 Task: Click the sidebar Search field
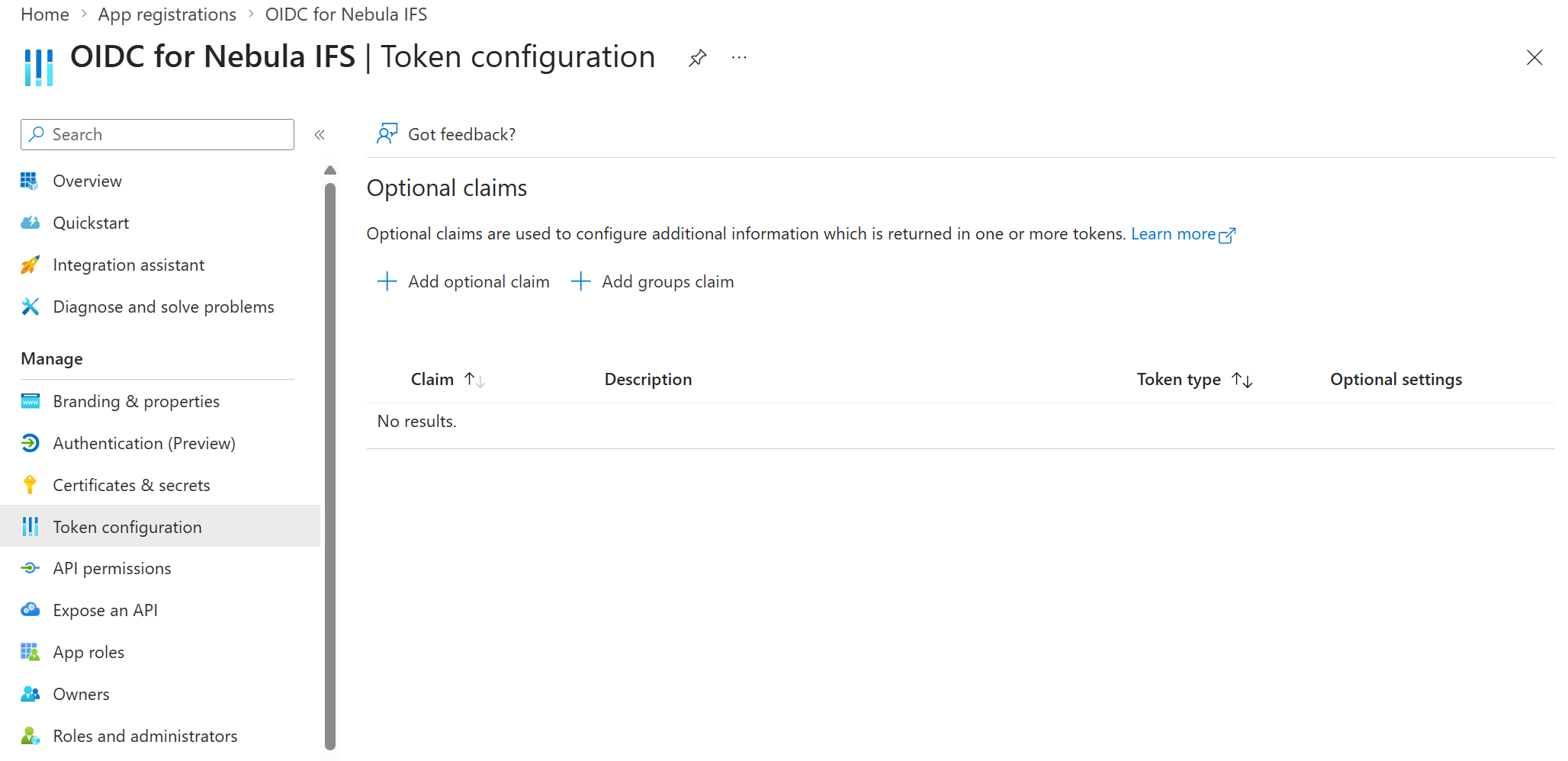coord(157,134)
